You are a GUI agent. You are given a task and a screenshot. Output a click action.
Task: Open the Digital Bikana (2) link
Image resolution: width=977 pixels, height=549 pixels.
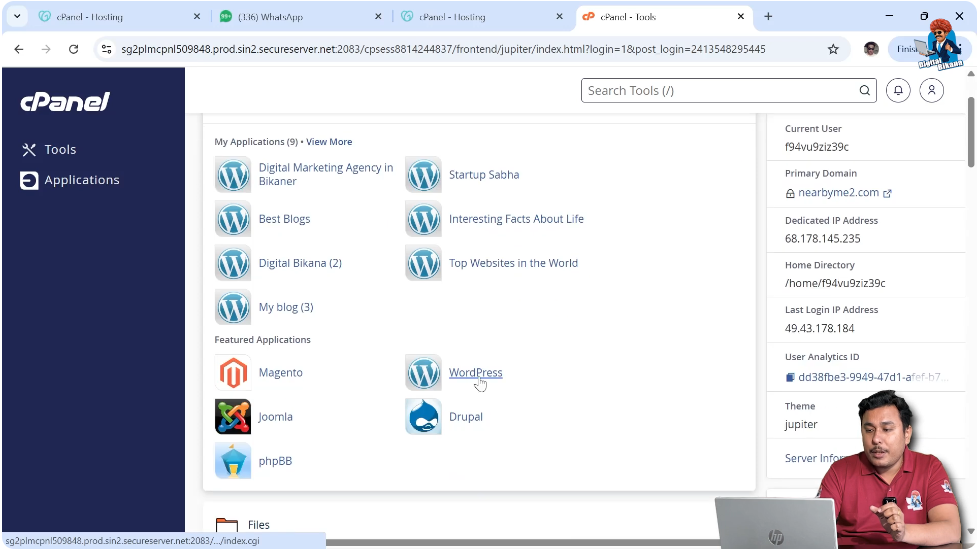[x=300, y=263]
